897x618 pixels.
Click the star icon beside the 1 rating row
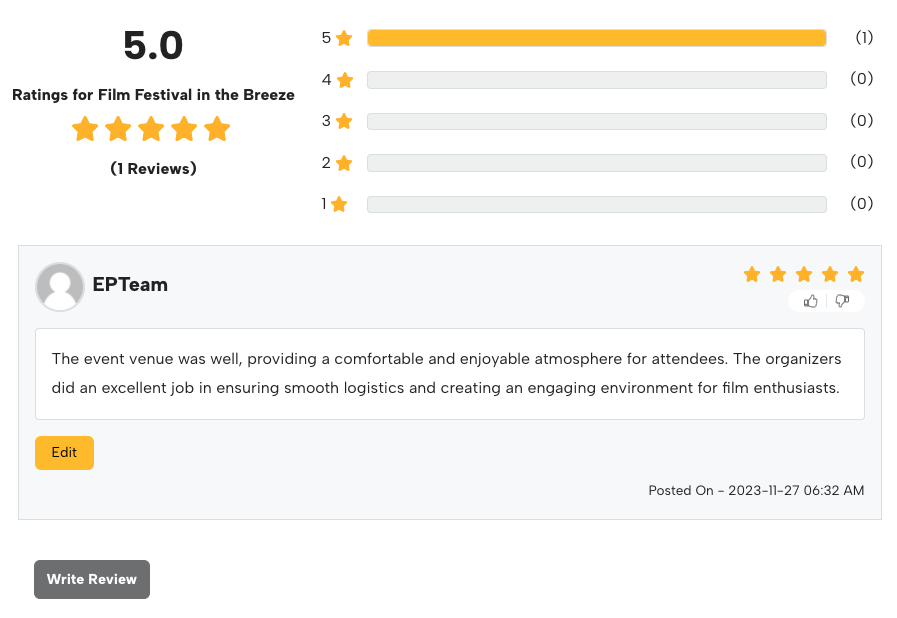click(339, 204)
